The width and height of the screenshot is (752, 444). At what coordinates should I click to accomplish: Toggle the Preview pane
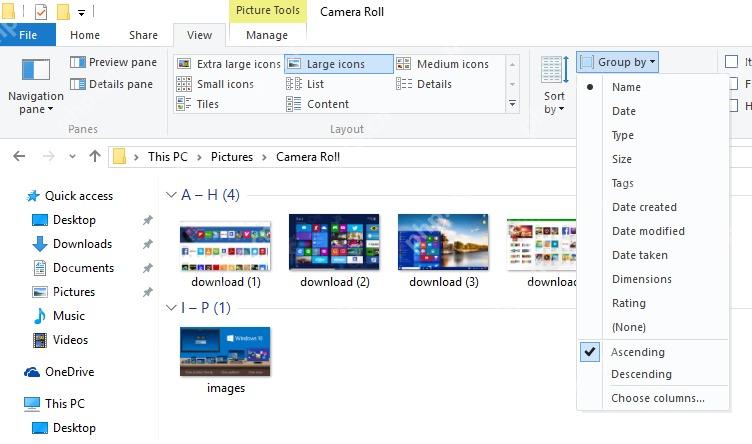(x=114, y=62)
